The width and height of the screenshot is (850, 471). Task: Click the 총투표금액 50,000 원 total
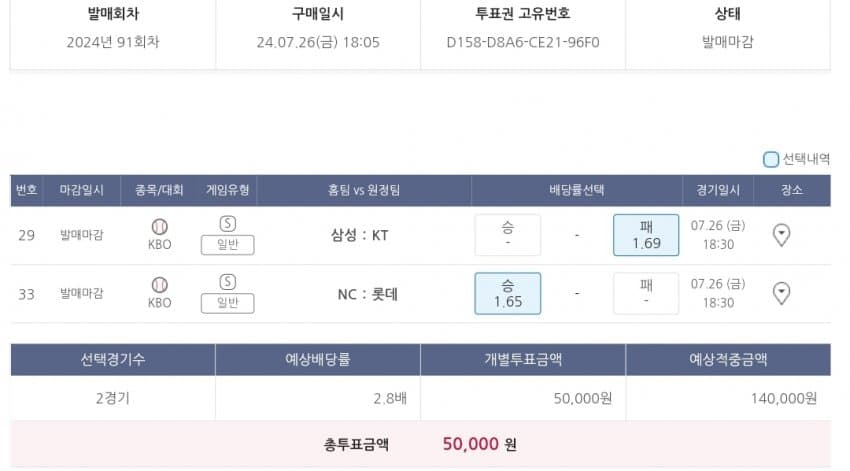click(479, 444)
